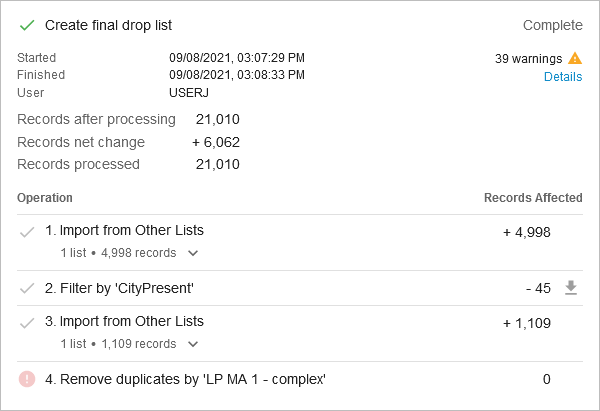600x411 pixels.
Task: Click the checkmark for step 1 Import
Action: (27, 232)
